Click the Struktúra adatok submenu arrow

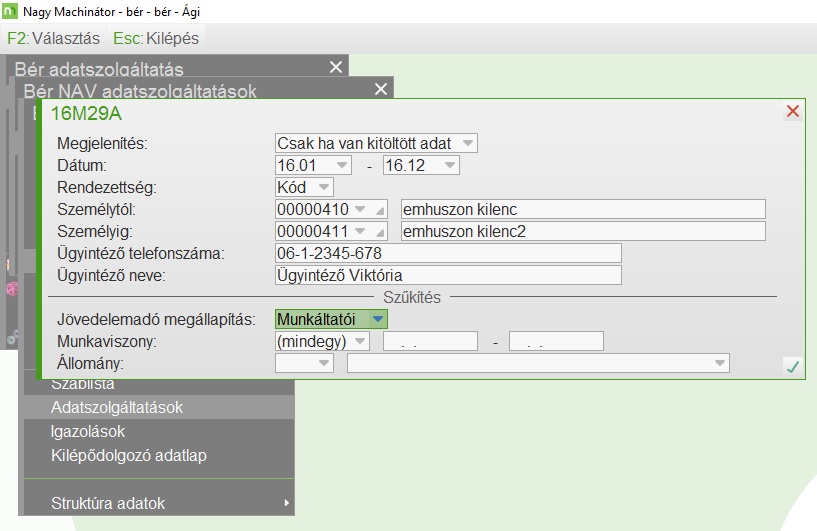[287, 503]
